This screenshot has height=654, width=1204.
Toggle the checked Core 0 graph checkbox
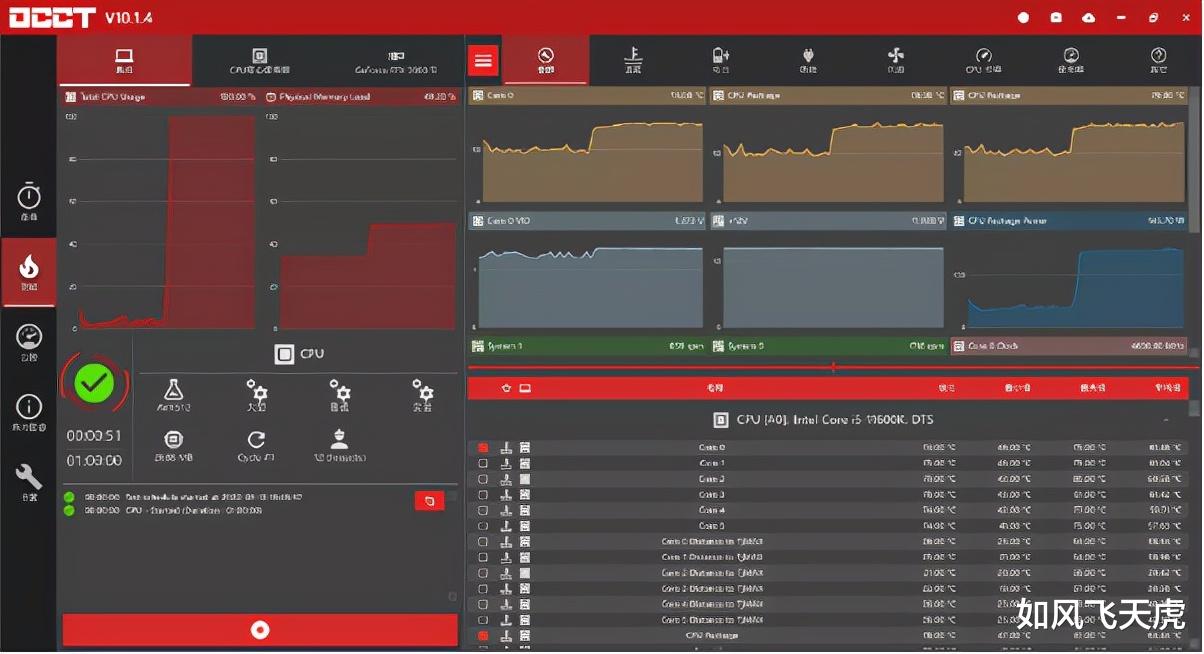click(483, 448)
